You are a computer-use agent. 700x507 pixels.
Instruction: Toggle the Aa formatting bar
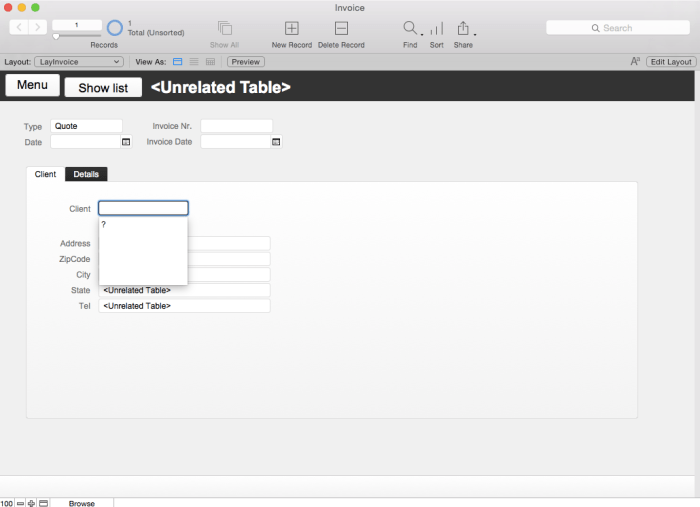635,62
